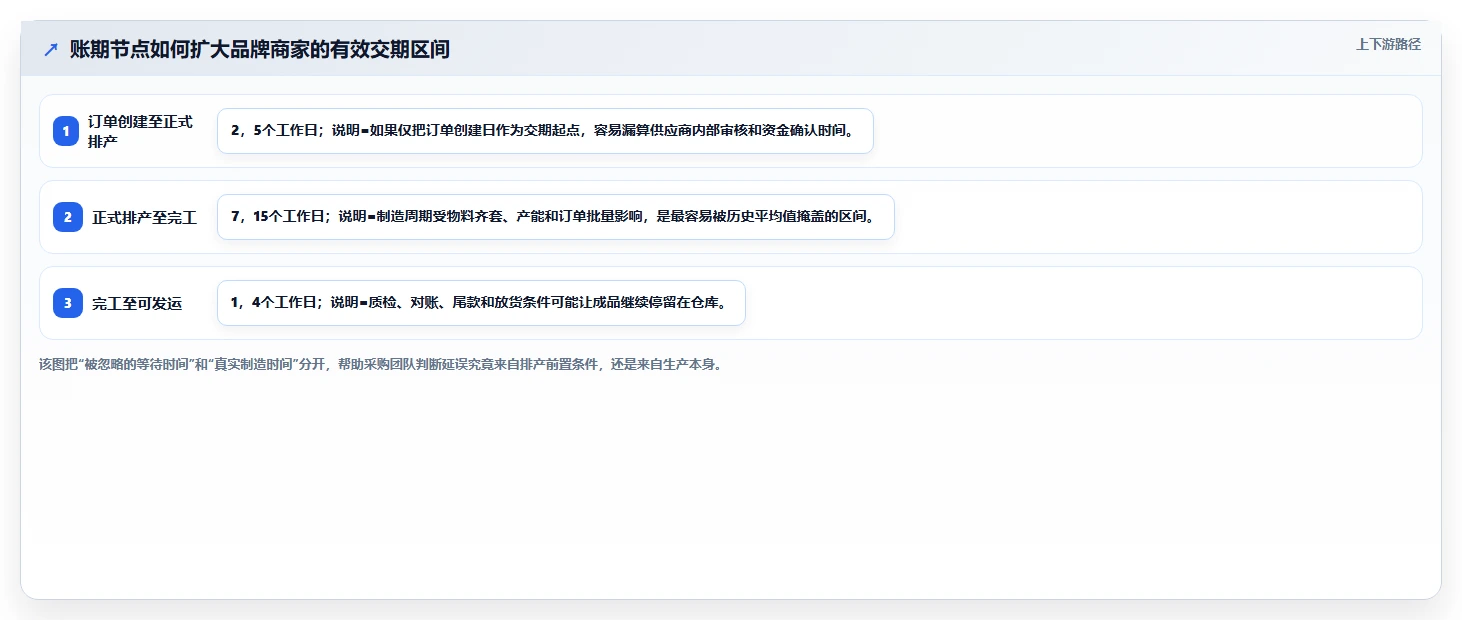This screenshot has width=1462, height=620.
Task: Select the 完工至可发运 step label
Action: click(137, 303)
